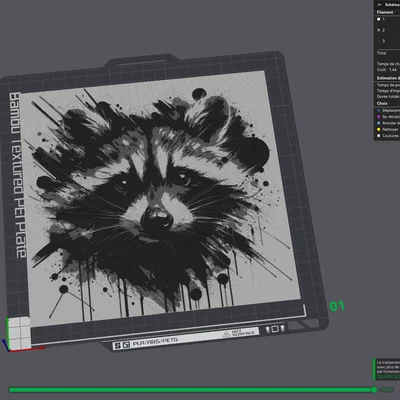Click the filament 2 gray color swatch
The image size is (400, 400).
[x=379, y=30]
